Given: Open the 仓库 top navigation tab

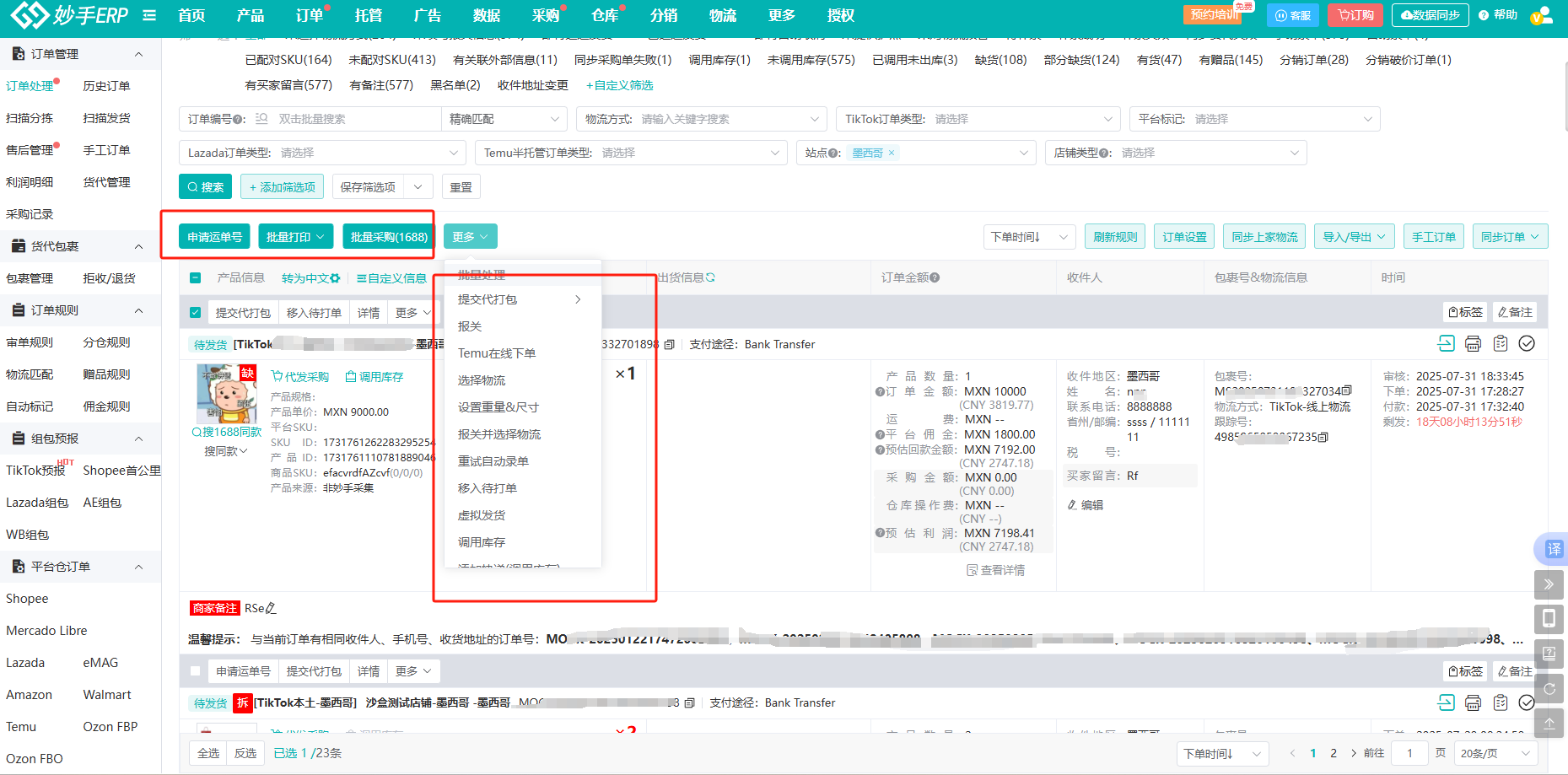Looking at the screenshot, I should [605, 15].
